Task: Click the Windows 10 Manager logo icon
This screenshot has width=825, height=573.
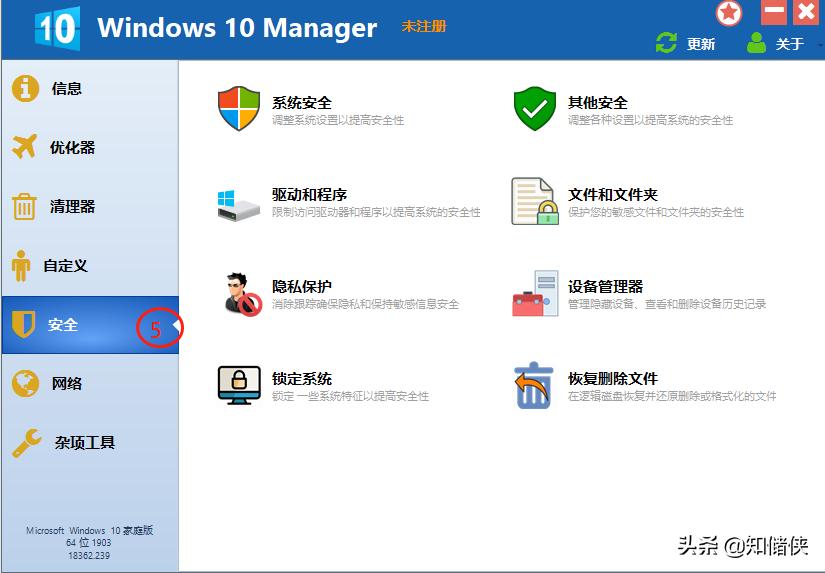Action: (57, 28)
